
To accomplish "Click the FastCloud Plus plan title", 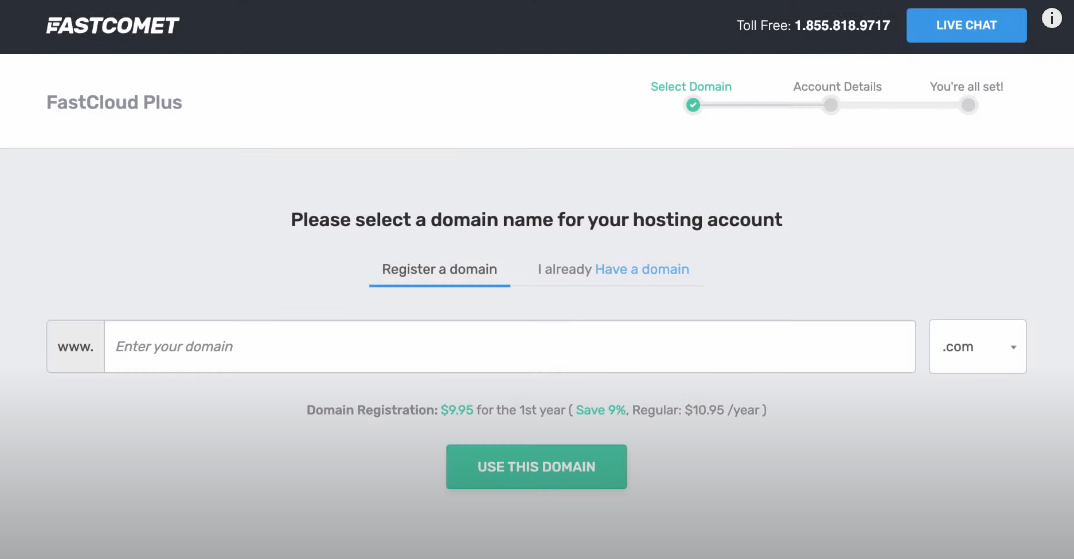I will (x=114, y=102).
